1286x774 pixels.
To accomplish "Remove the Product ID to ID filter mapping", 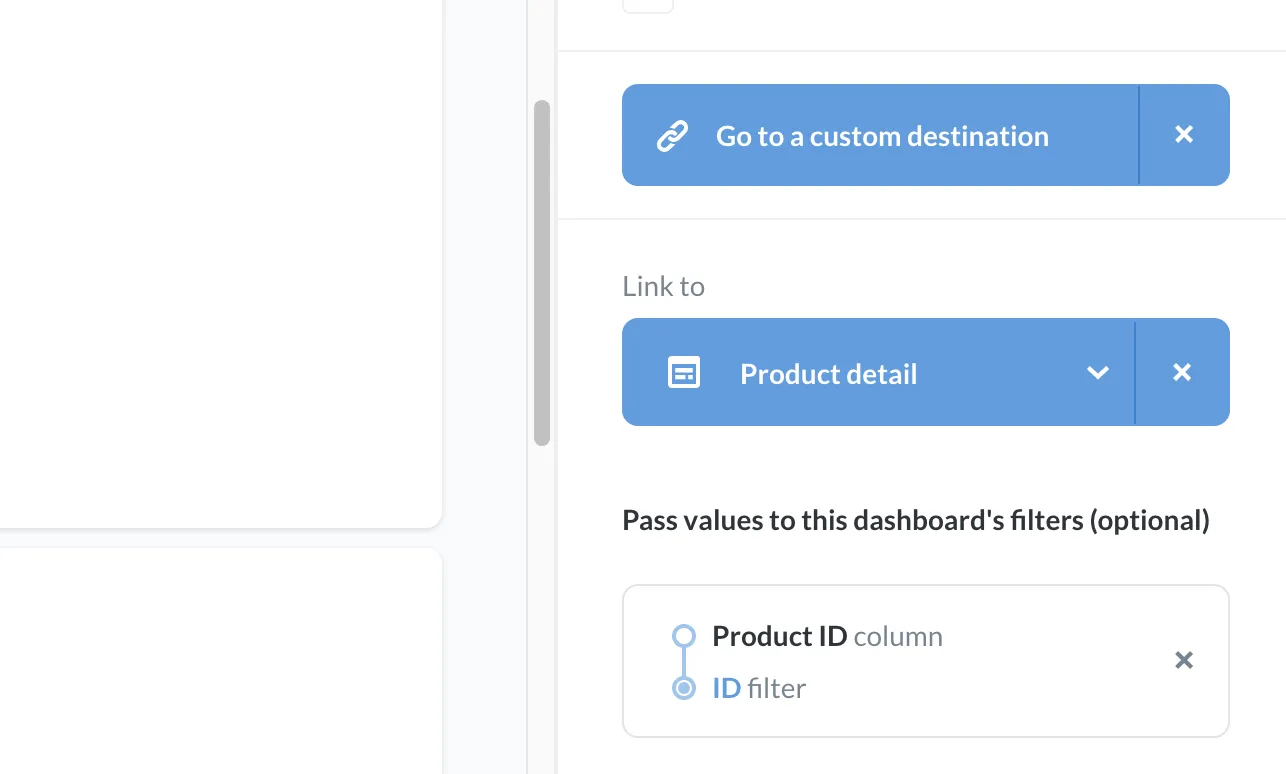I will pos(1184,660).
